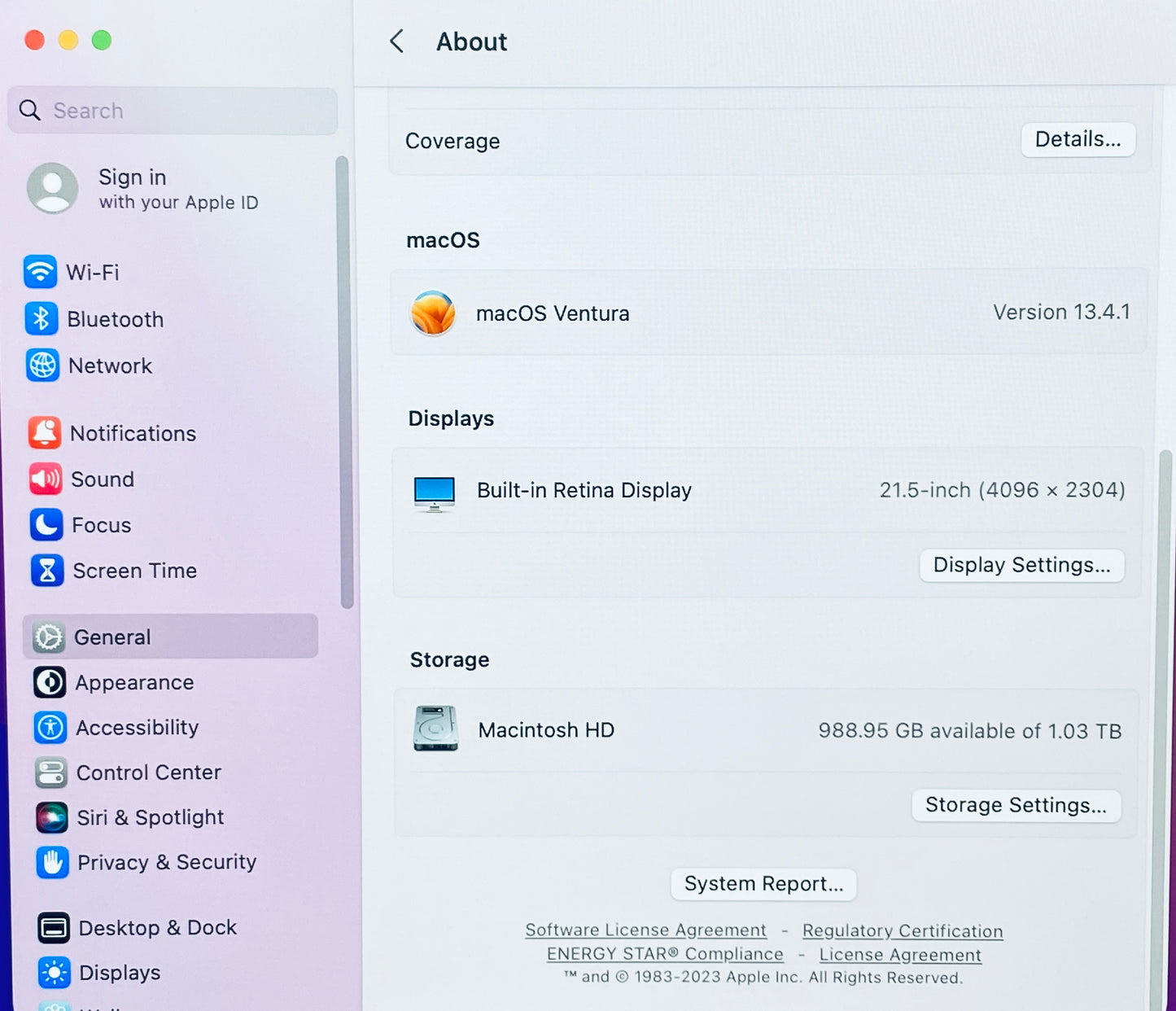Open the Focus label
Screen dimensions: 1176x1011
(x=102, y=525)
